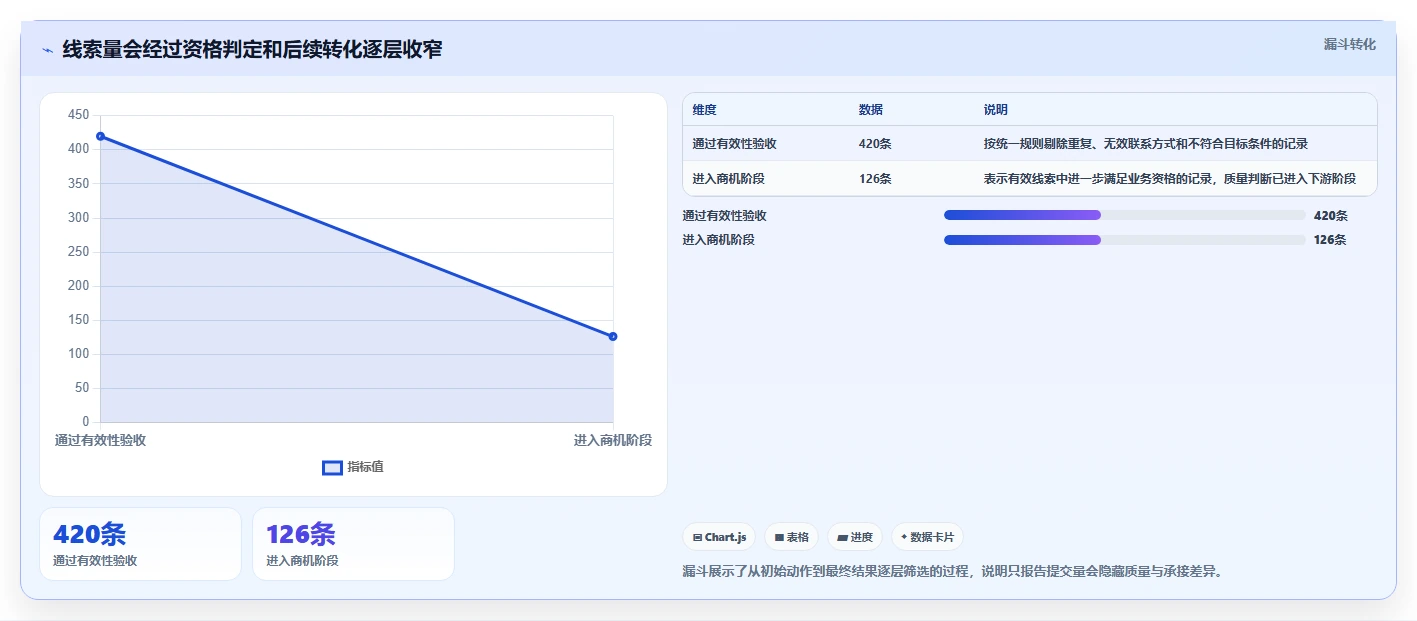
Task: Click the y-axis label 250
Action: [78, 252]
